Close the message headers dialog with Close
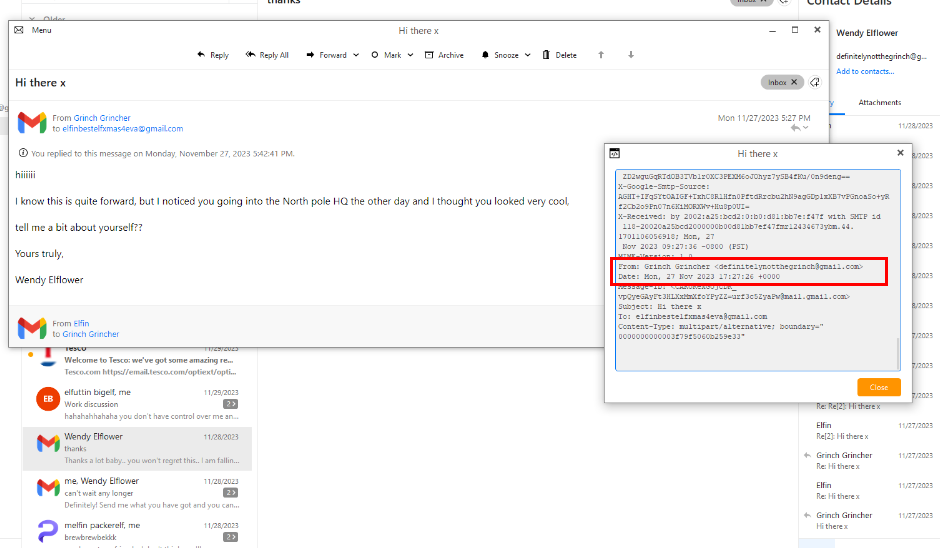Viewport: 940px width, 548px height. (878, 387)
